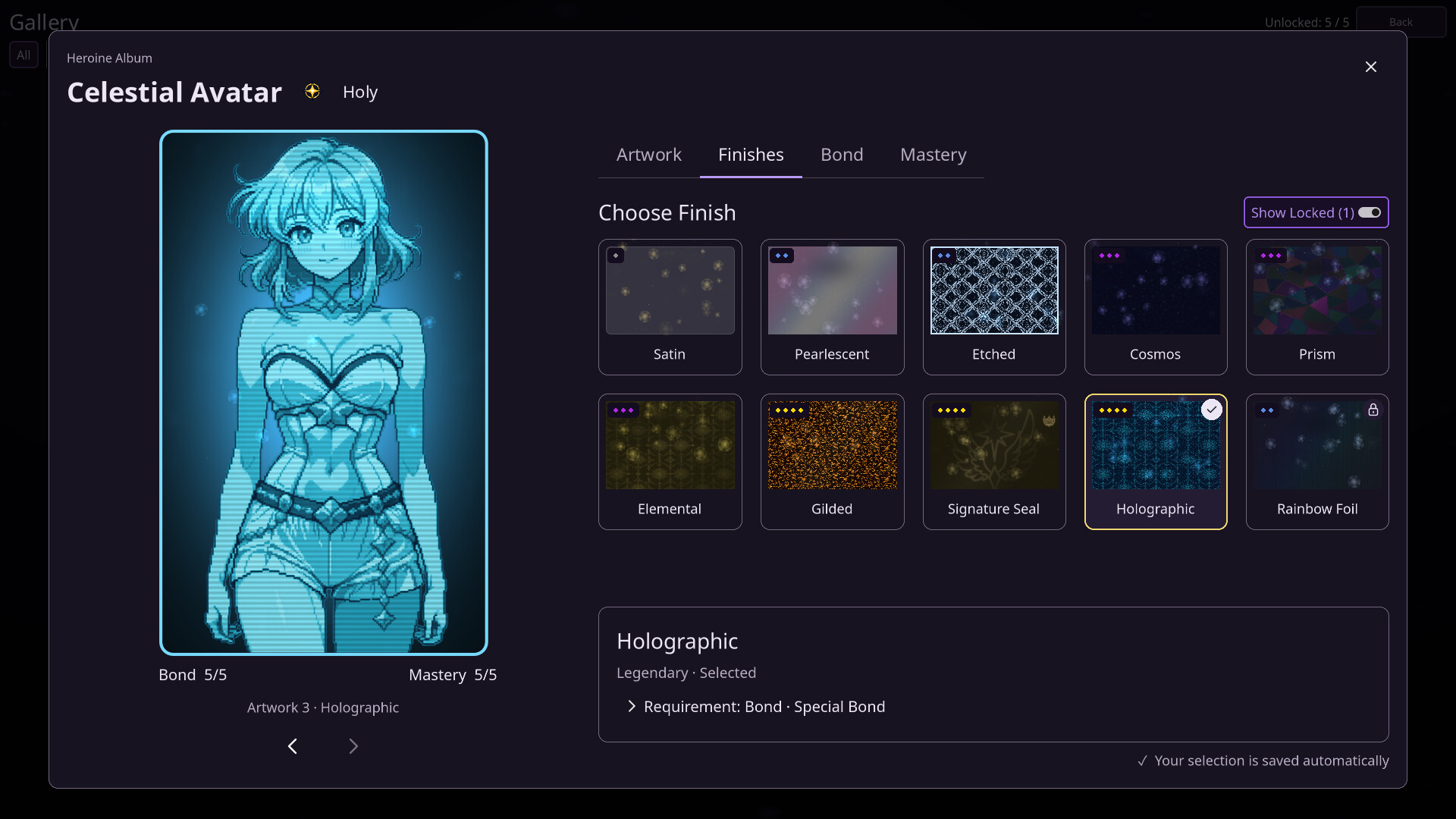This screenshot has width=1456, height=819.
Task: Click the Back button in Gallery
Action: pos(1401,22)
